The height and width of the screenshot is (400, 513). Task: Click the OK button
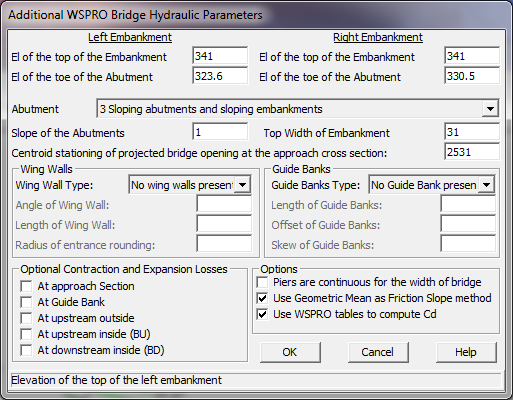(290, 352)
